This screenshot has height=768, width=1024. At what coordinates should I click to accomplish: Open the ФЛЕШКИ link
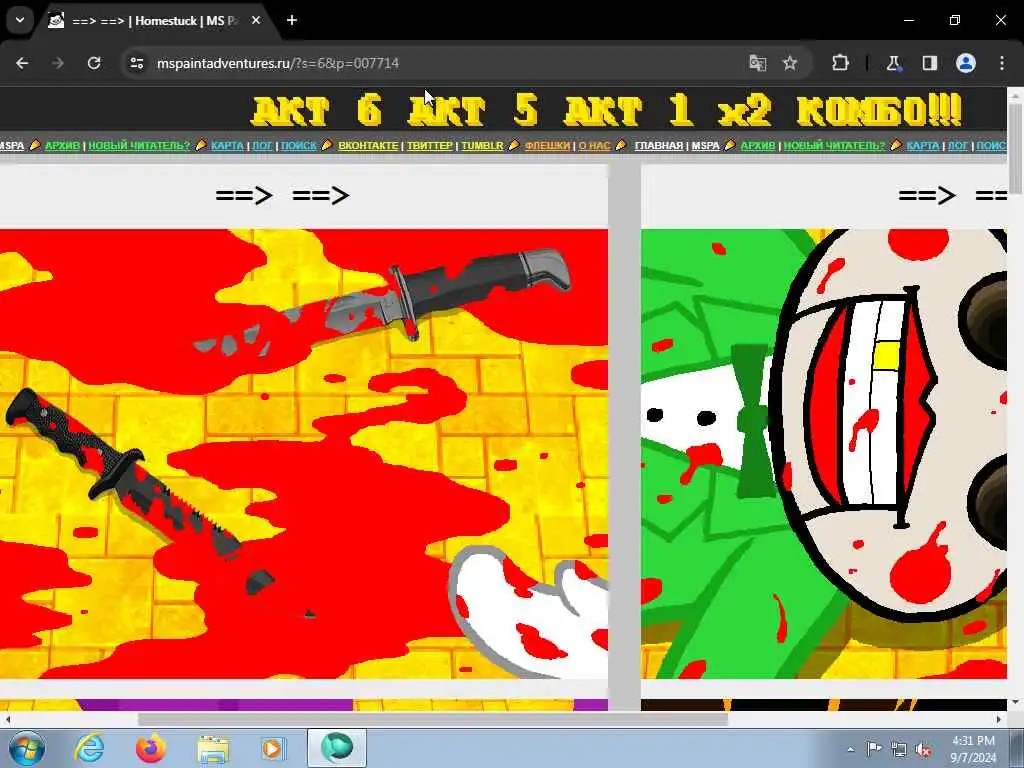tap(547, 146)
